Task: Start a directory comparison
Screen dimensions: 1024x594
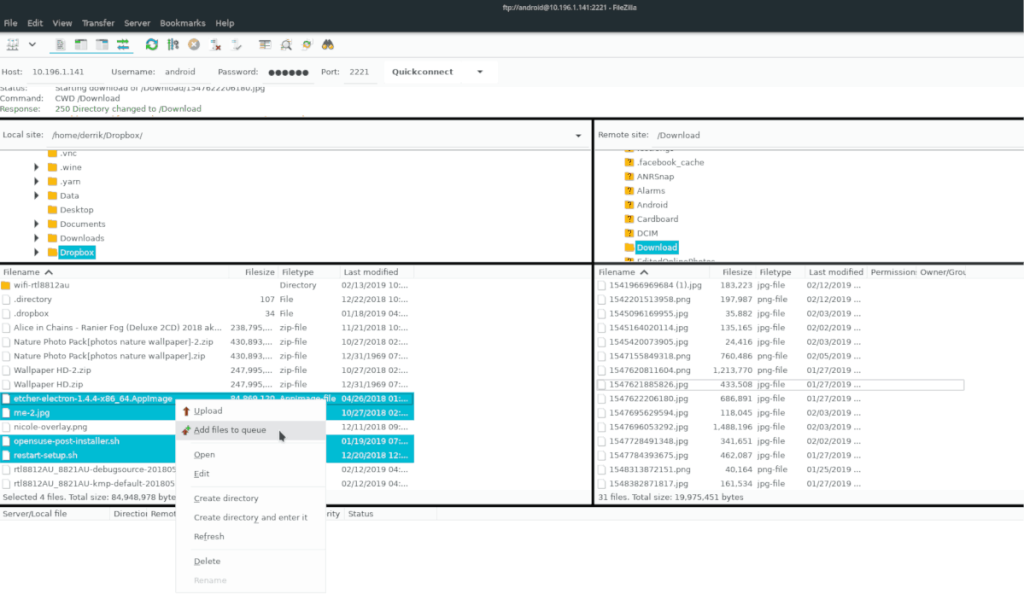Action: tap(285, 44)
